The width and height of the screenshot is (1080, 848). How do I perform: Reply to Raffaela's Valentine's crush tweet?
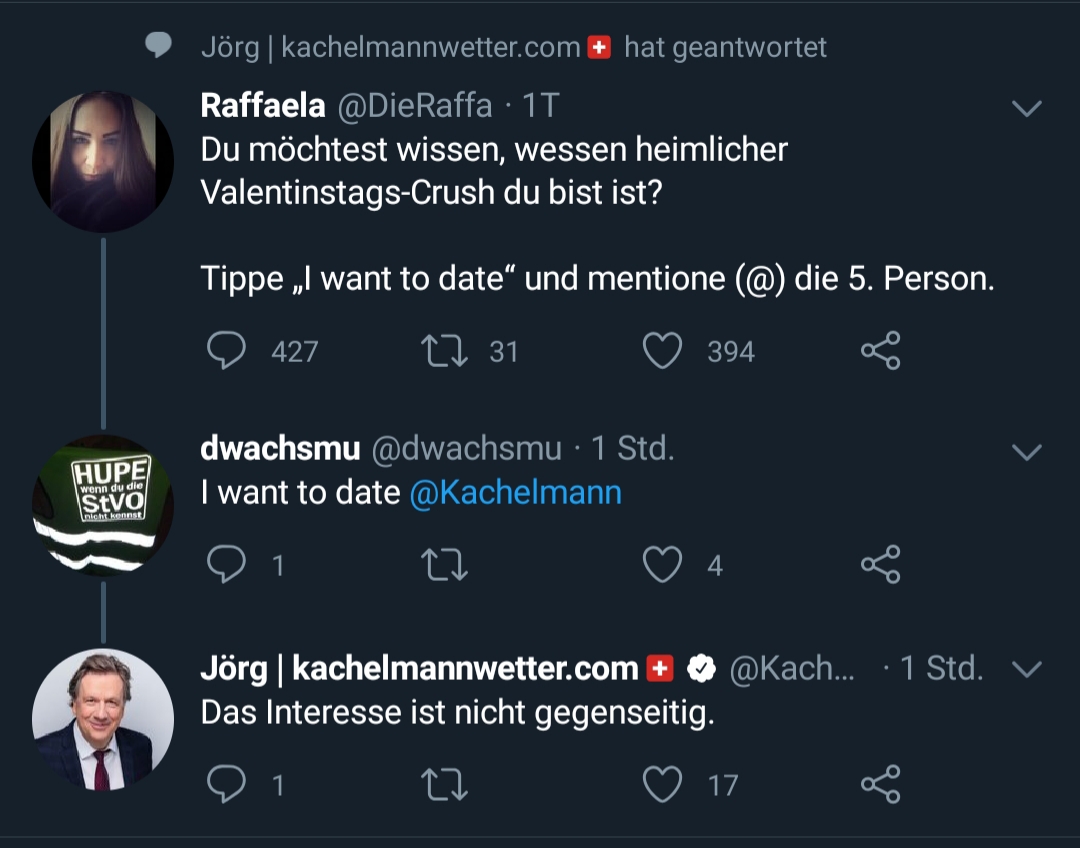(x=226, y=351)
